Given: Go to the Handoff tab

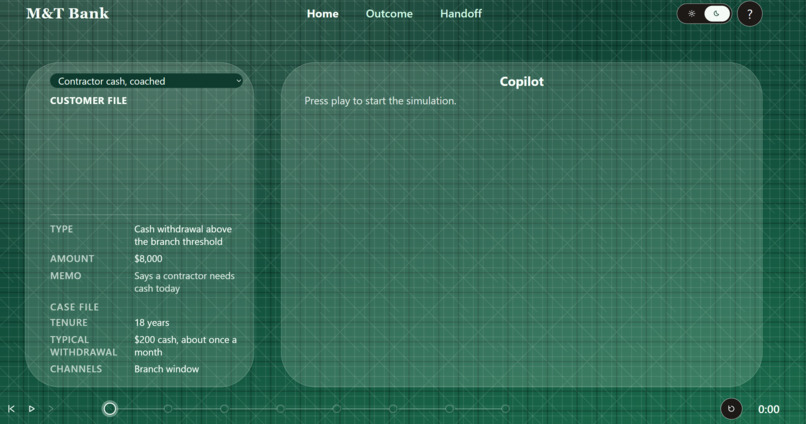Looking at the screenshot, I should (x=461, y=14).
